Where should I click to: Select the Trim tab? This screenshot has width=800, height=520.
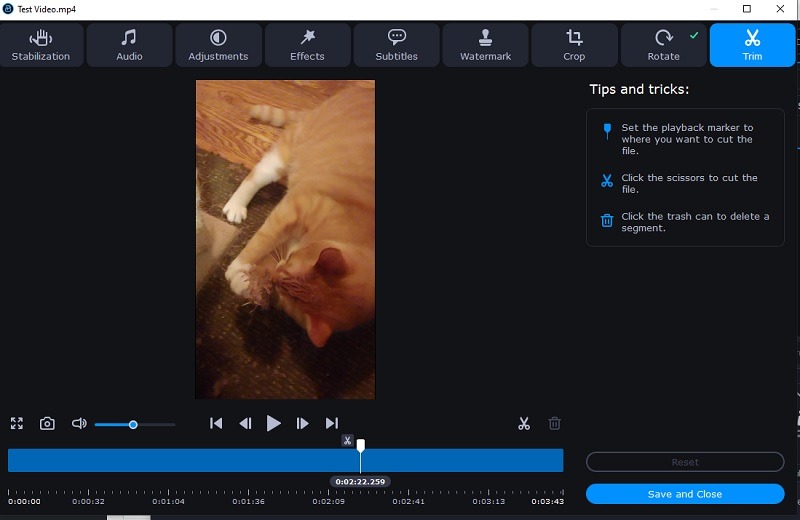[752, 45]
